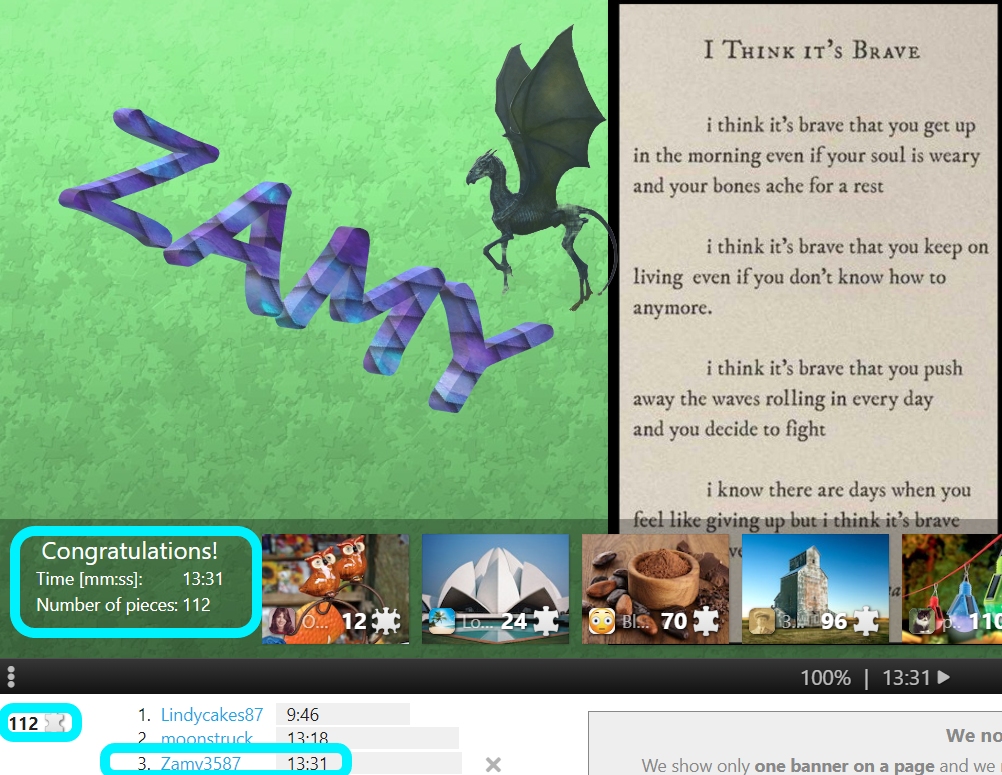
Task: Open the three-dot puzzle menu
Action: pos(10,677)
